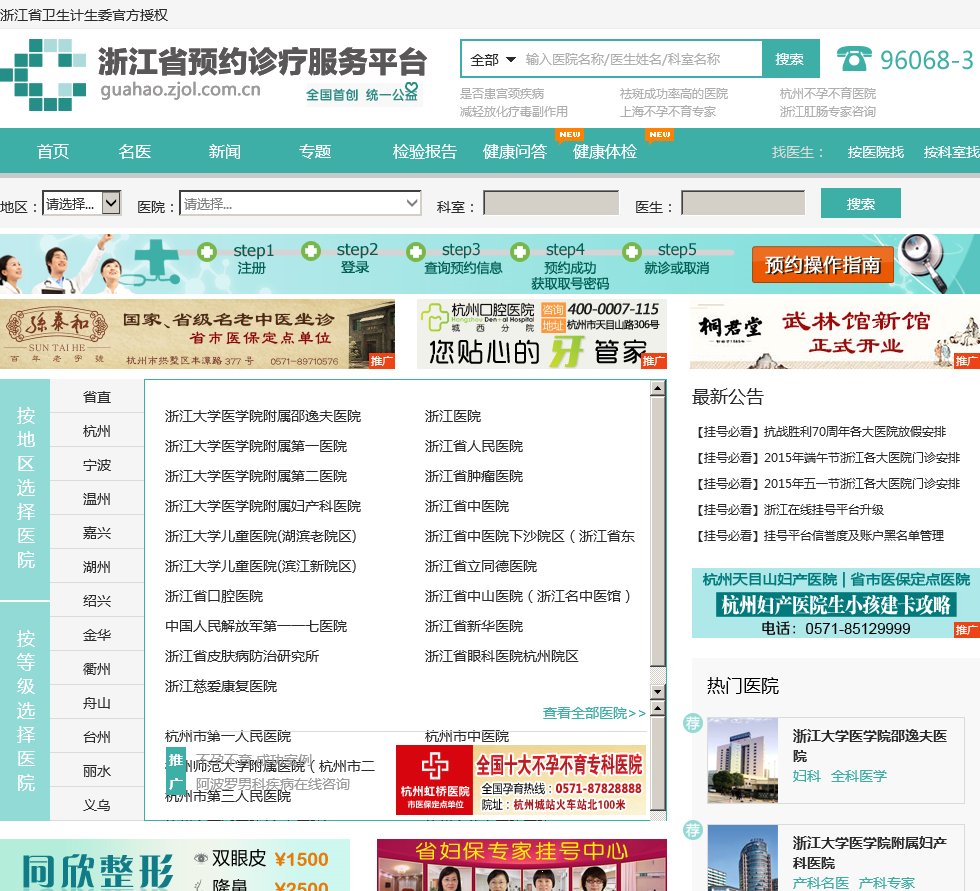Viewport: 980px width, 891px height.
Task: Open the 专题 nav tab
Action: click(314, 152)
